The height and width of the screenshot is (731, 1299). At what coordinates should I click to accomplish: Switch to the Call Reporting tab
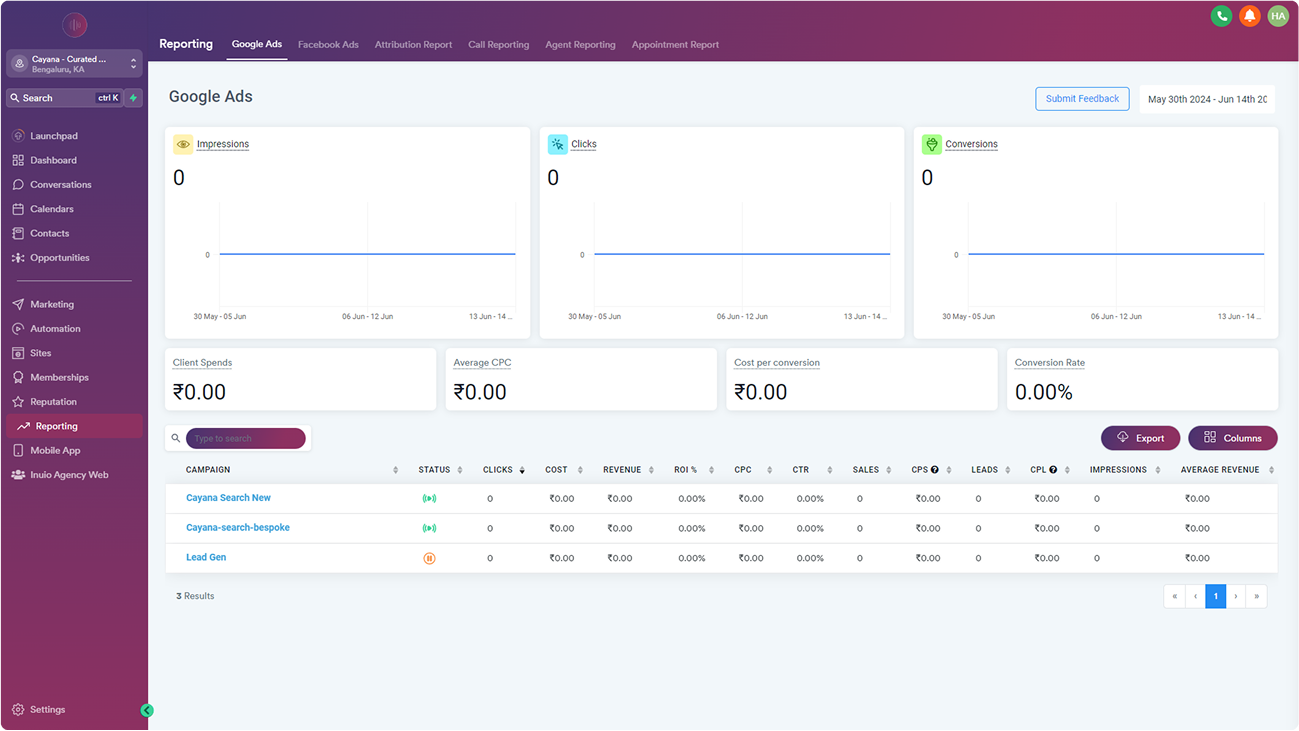498,45
